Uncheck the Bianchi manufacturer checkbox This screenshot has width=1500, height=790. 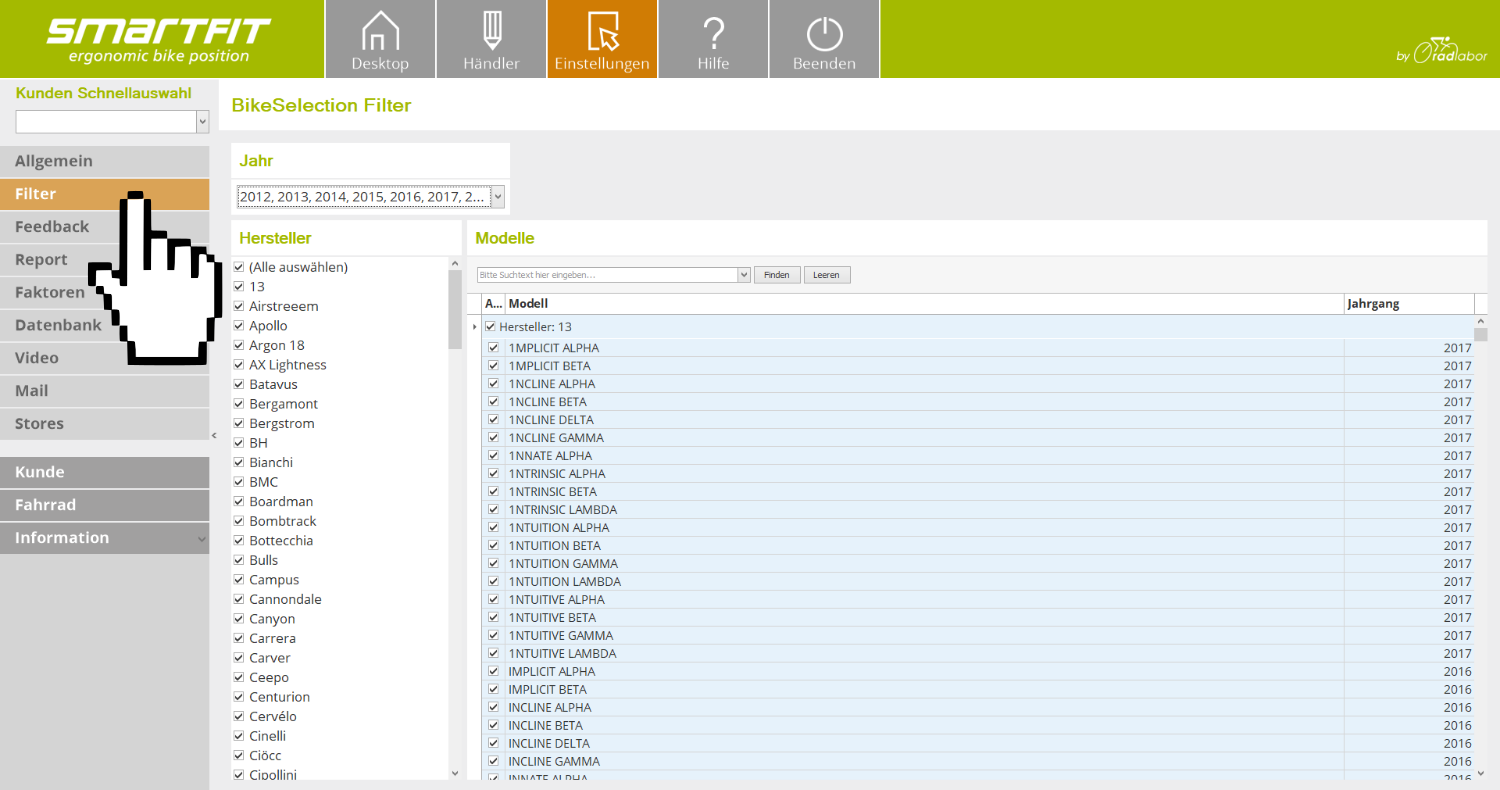239,462
